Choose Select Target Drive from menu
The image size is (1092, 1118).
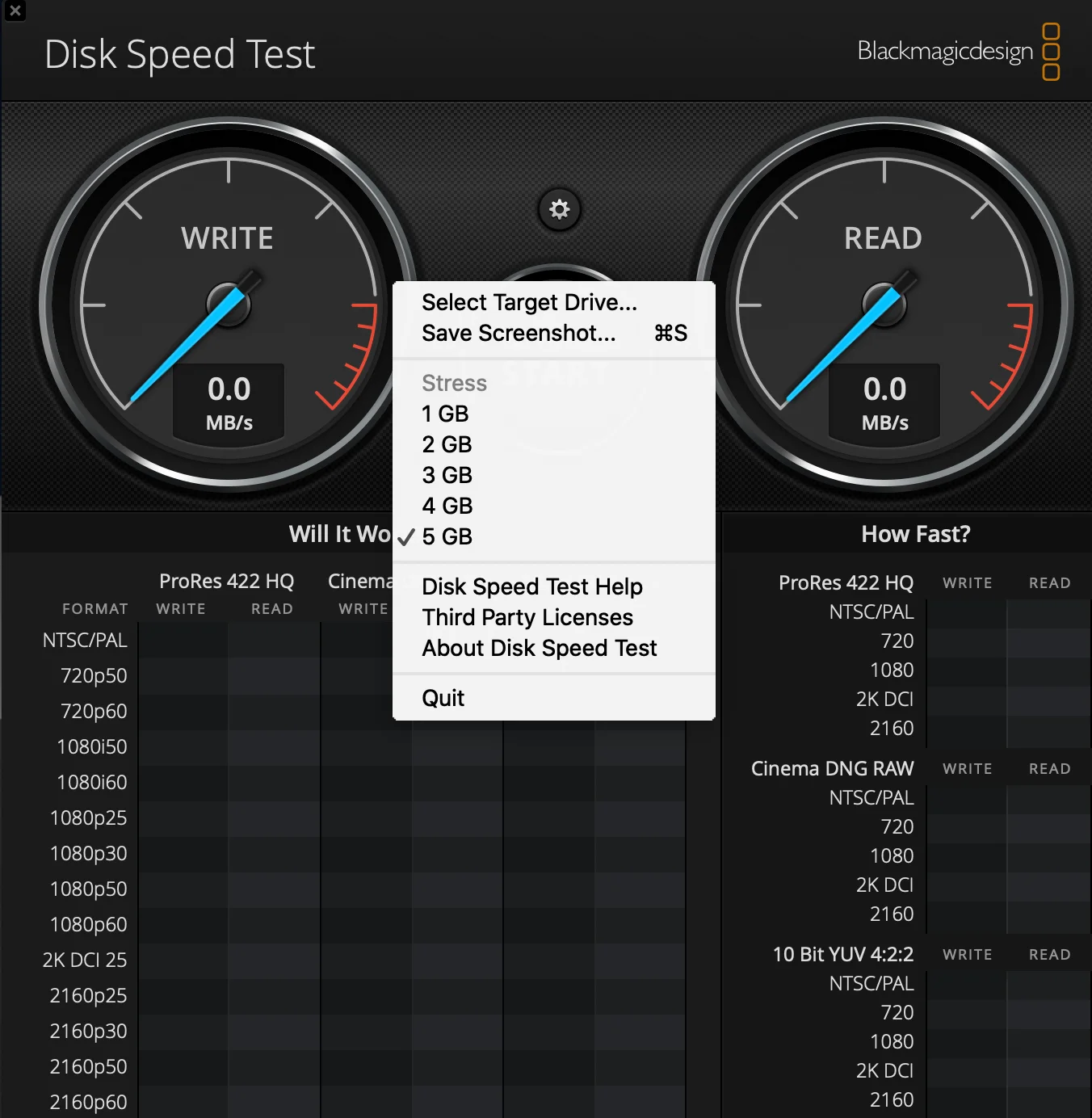pyautogui.click(x=529, y=302)
